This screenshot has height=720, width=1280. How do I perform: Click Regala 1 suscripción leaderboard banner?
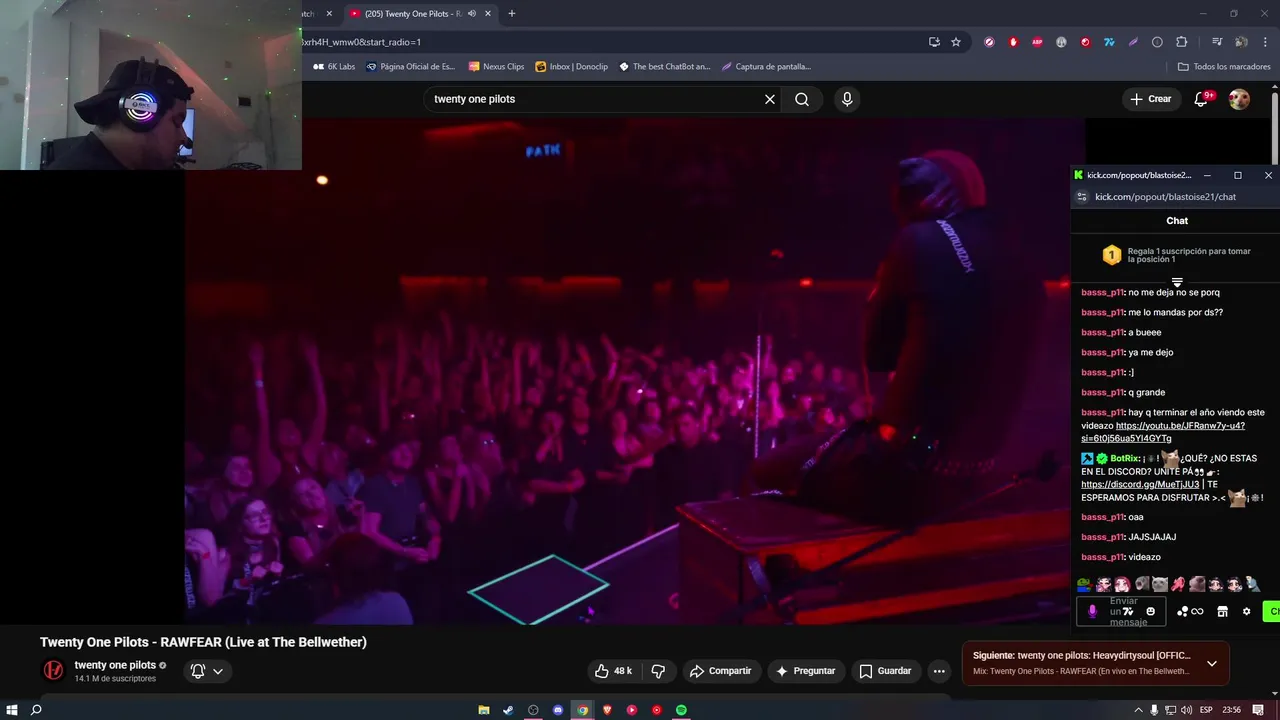[x=1176, y=255]
